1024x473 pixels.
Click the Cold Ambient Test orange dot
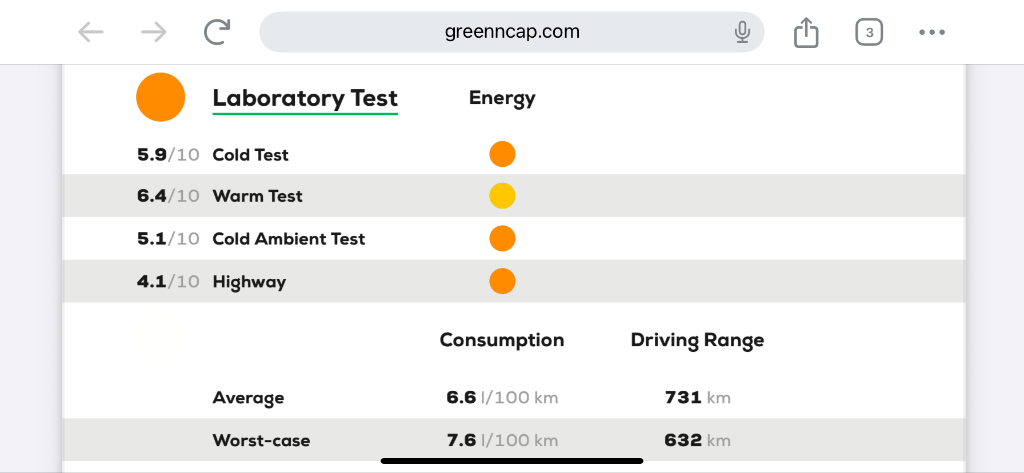502,238
